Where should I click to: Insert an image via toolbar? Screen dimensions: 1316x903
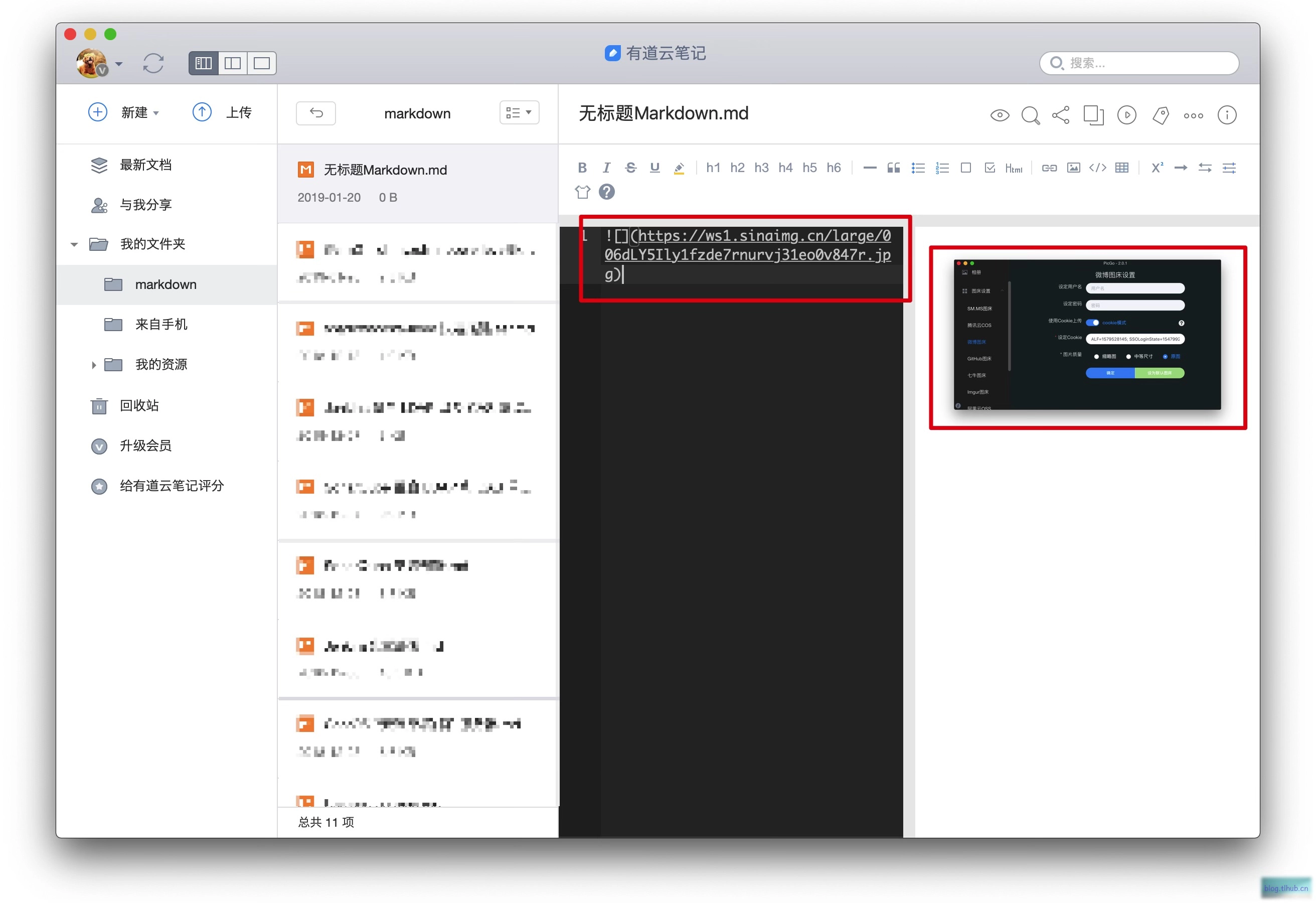click(1074, 168)
